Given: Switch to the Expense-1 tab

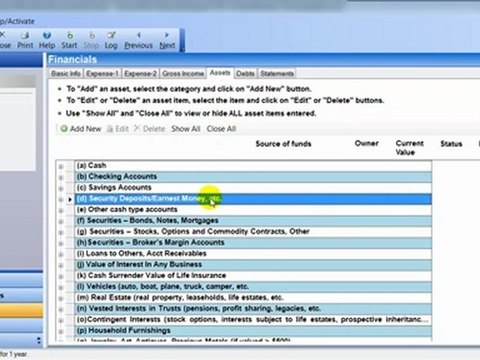Looking at the screenshot, I should 102,73.
